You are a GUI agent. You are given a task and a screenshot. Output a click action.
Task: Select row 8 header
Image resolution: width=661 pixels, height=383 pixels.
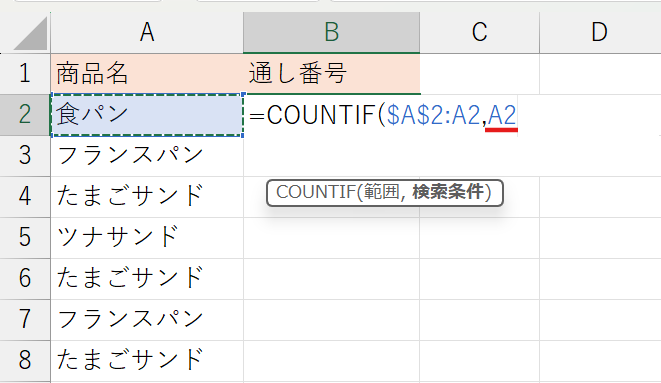[x=25, y=360]
